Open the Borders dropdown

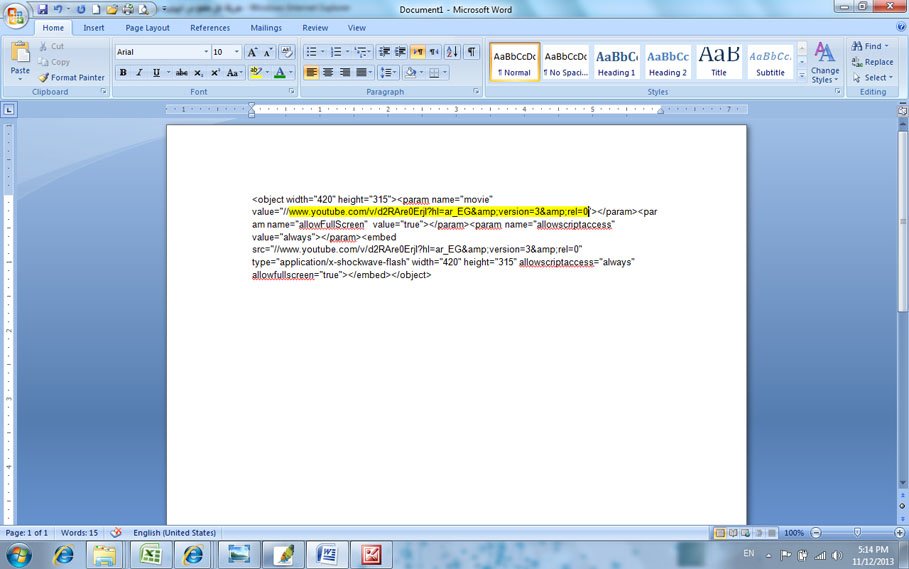click(445, 72)
